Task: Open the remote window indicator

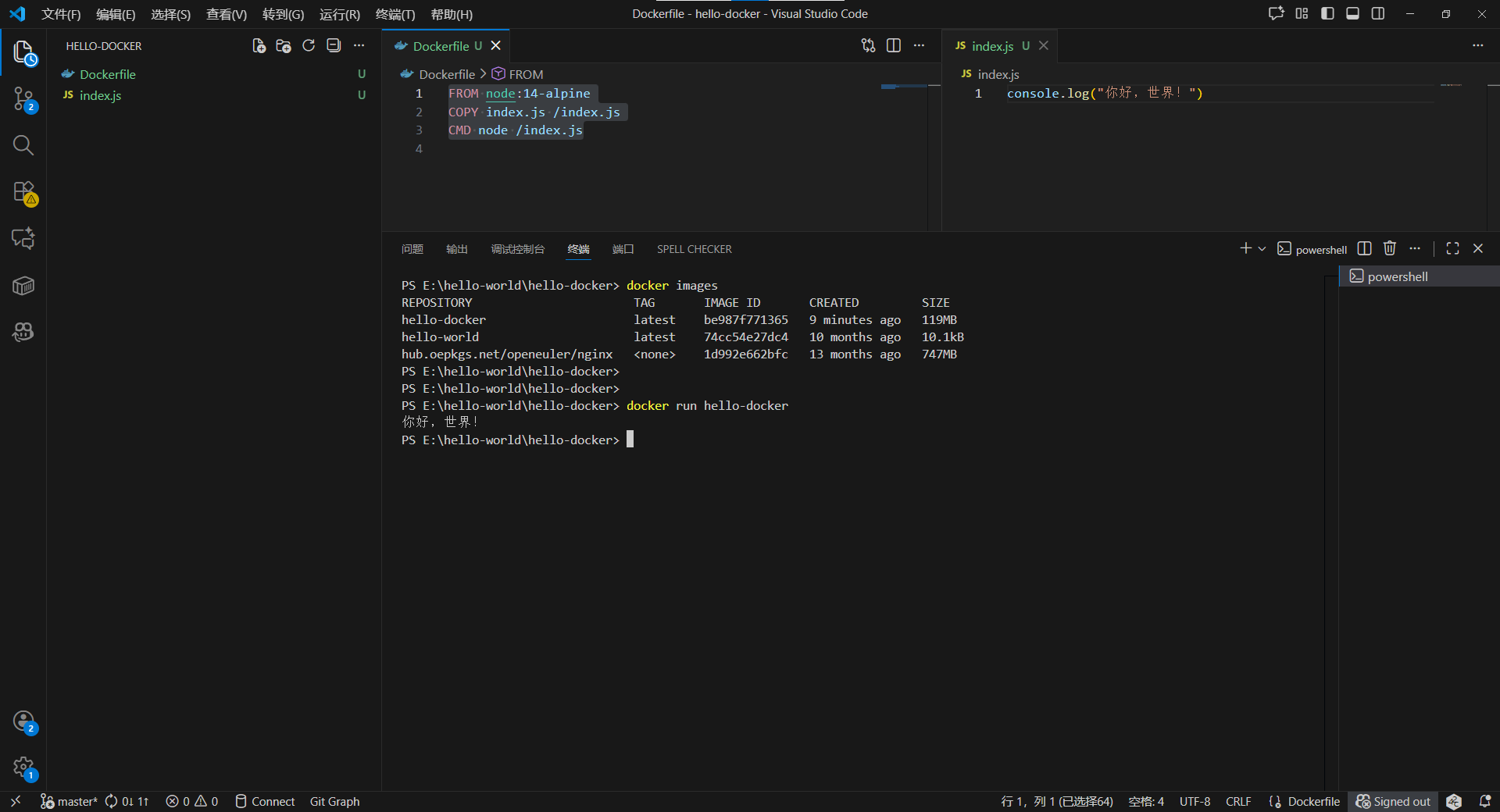Action: (x=16, y=801)
